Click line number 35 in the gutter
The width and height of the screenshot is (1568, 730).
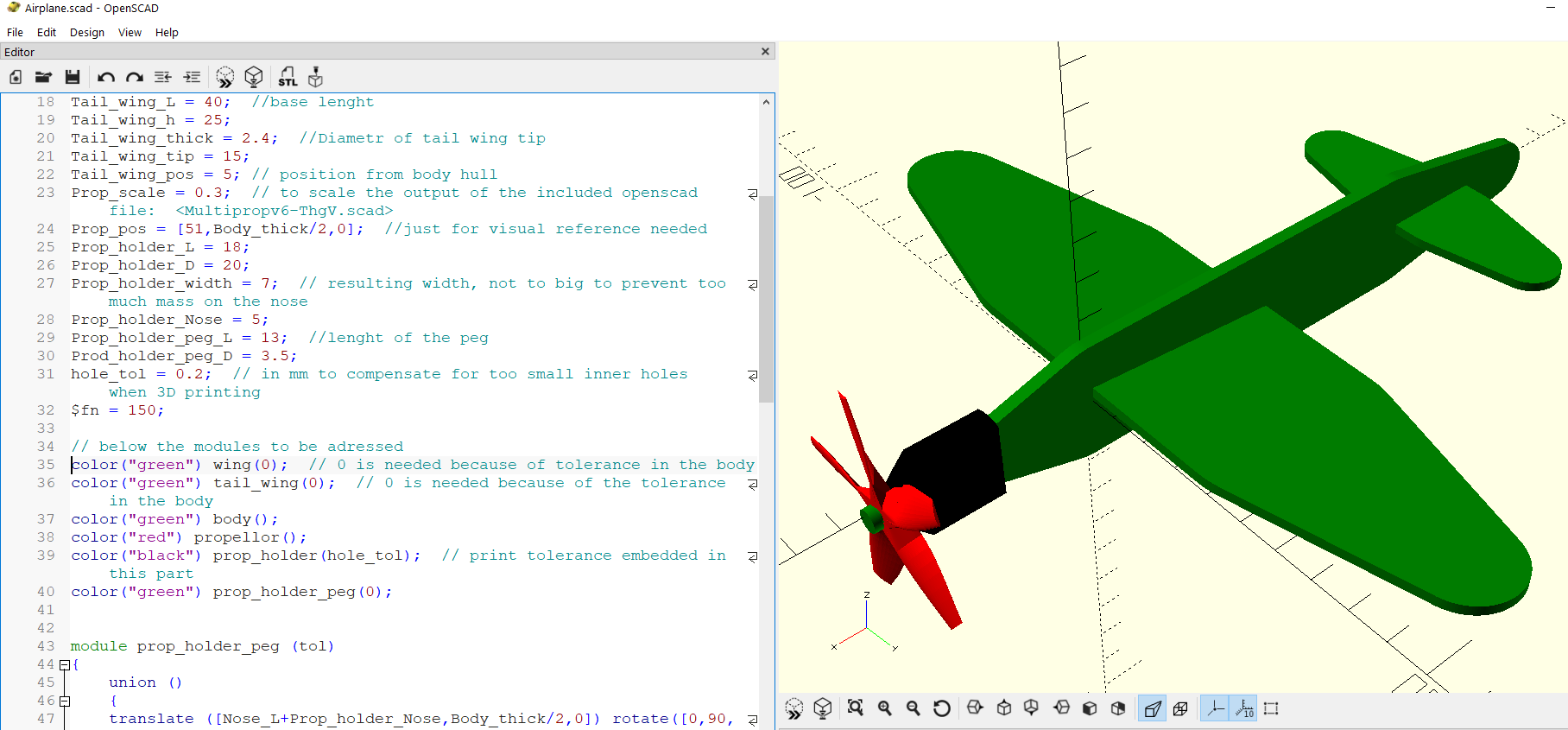coord(46,465)
